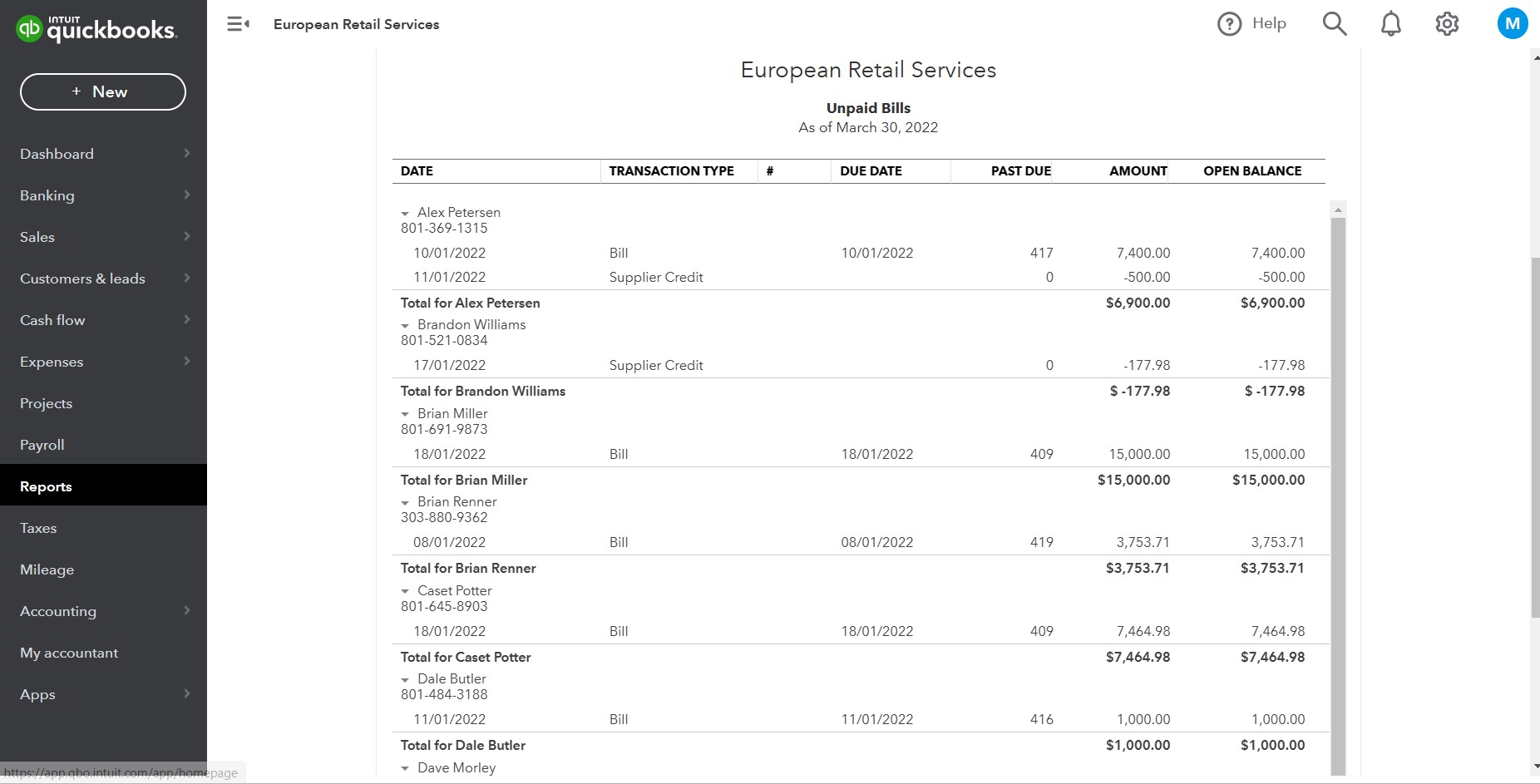Image resolution: width=1540 pixels, height=784 pixels.
Task: Collapse the Brandon Williams group
Action: pos(405,326)
